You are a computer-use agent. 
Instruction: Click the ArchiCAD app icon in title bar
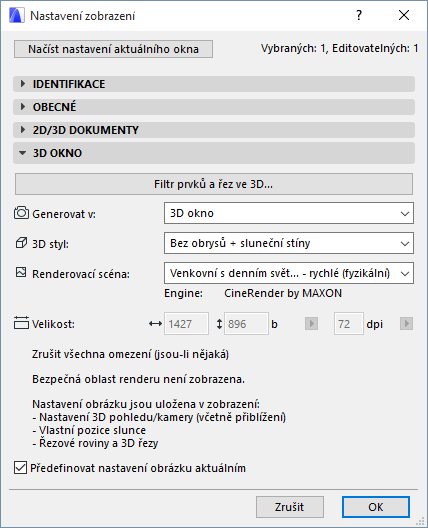(x=17, y=15)
